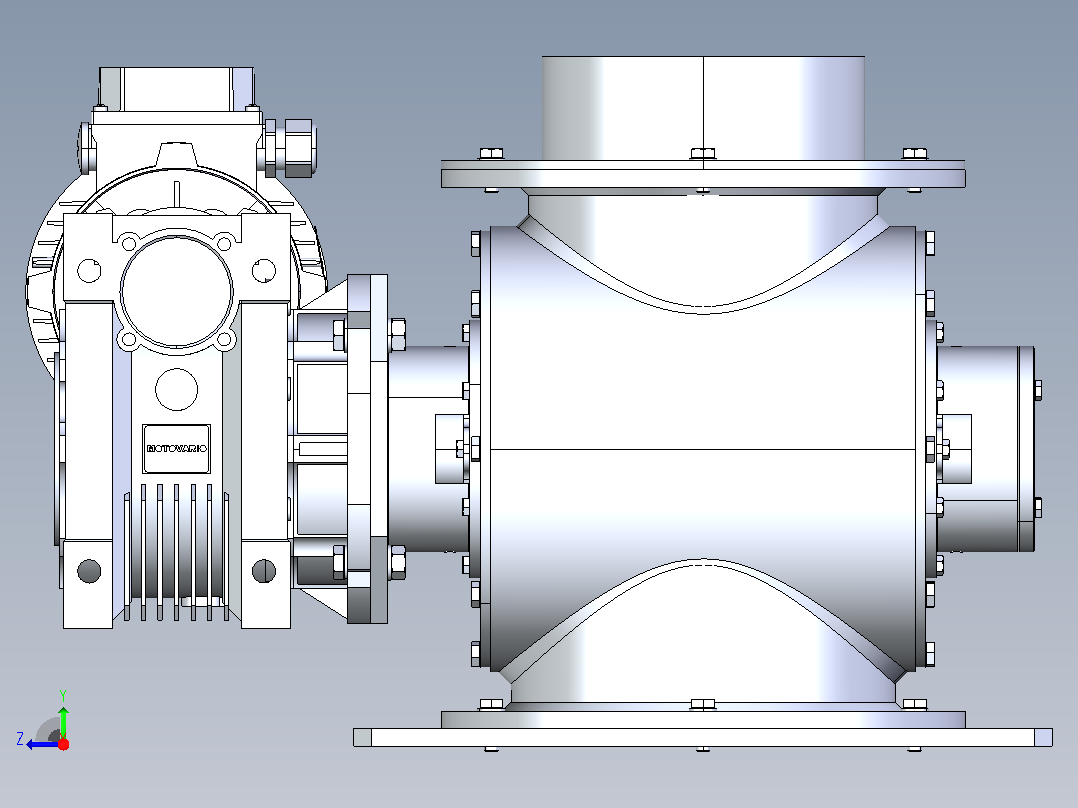
Task: Select the MOTOVARIO nameplate on the gearbox
Action: 176,448
